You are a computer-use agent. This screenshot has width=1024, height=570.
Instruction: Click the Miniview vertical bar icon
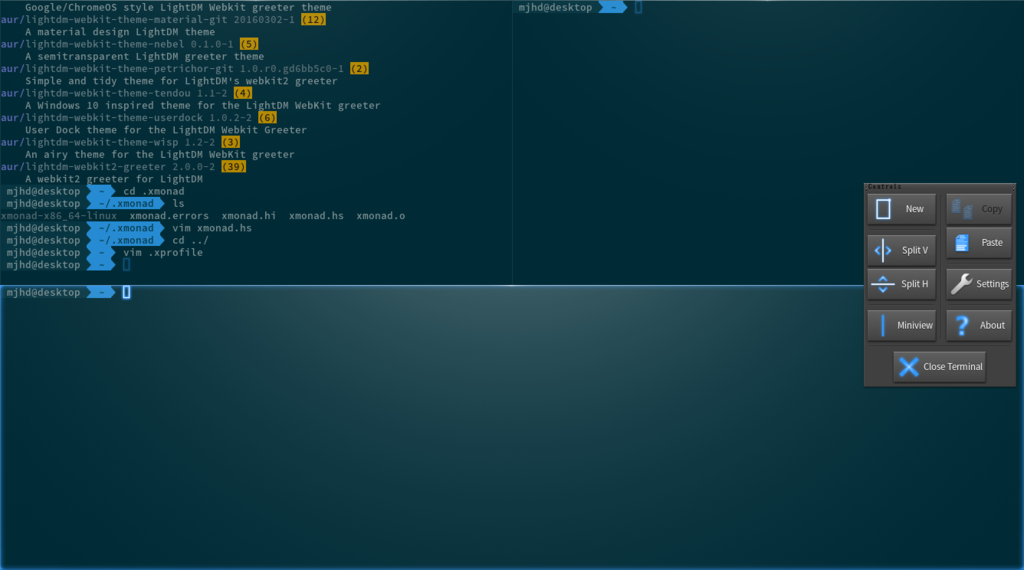882,325
